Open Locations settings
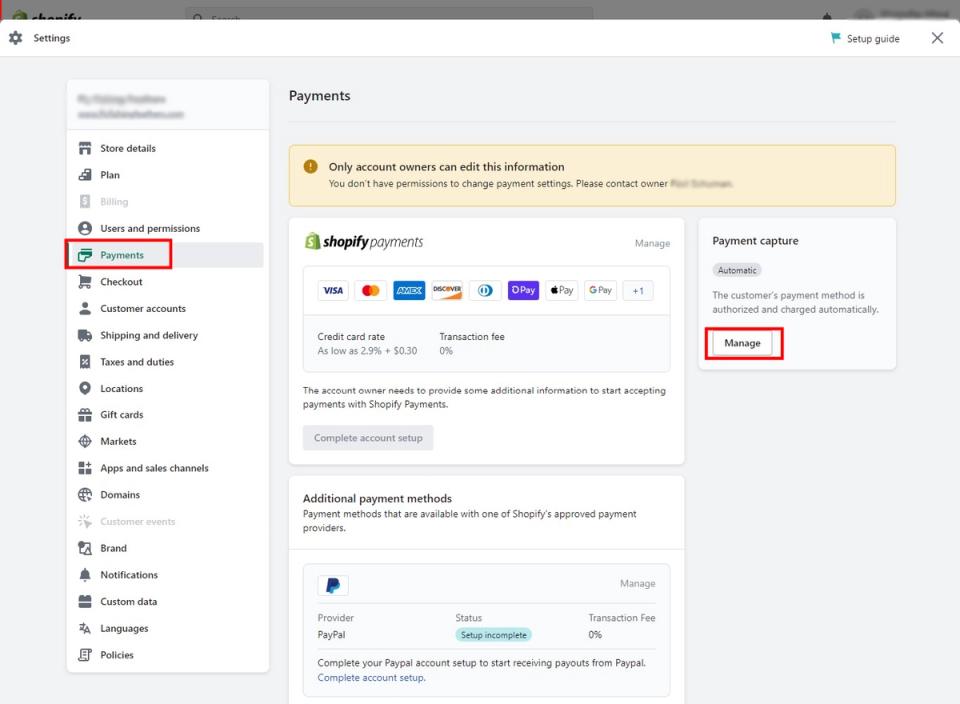This screenshot has height=704, width=960. point(121,389)
